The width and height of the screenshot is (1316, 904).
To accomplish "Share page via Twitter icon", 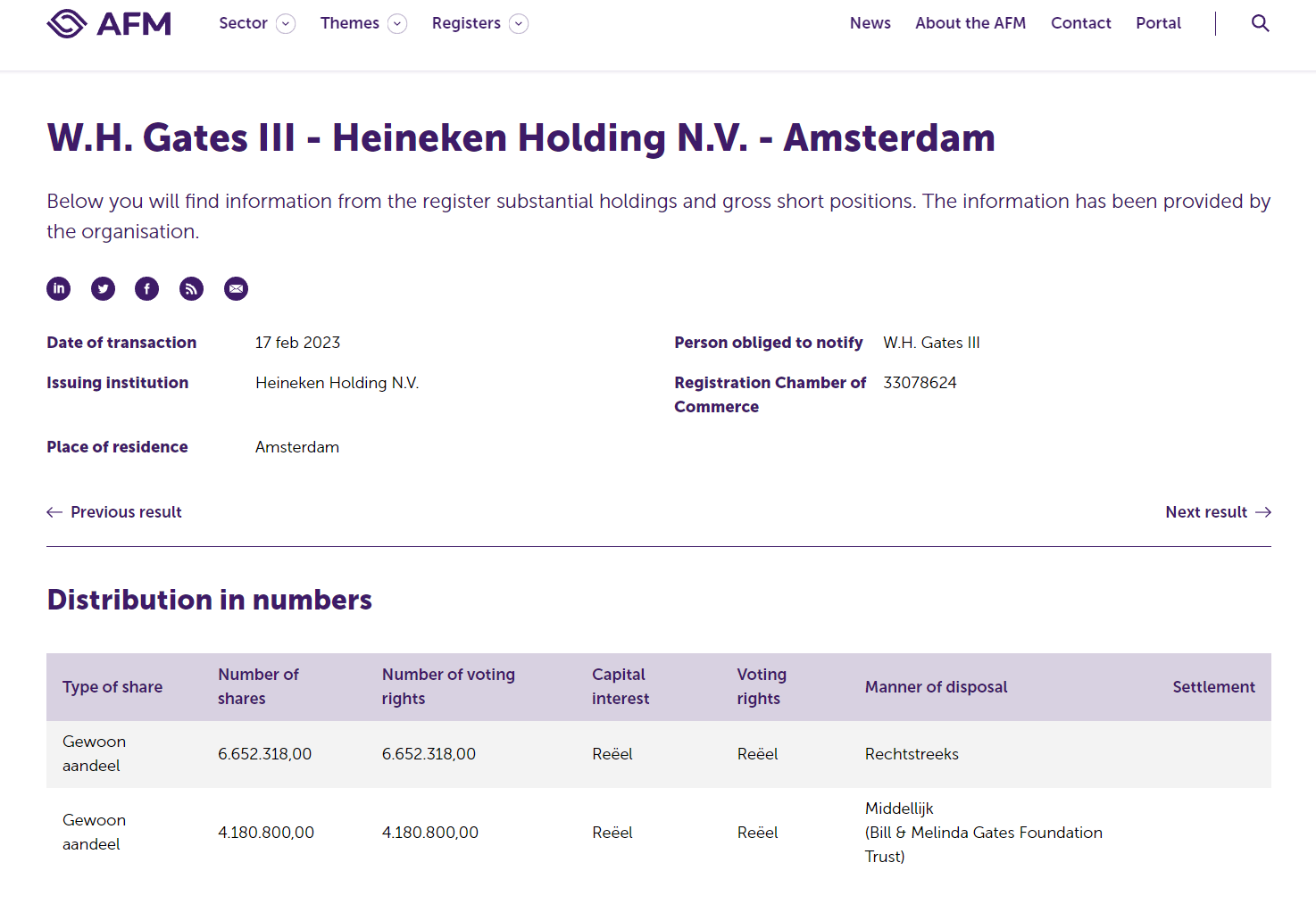I will (x=104, y=288).
